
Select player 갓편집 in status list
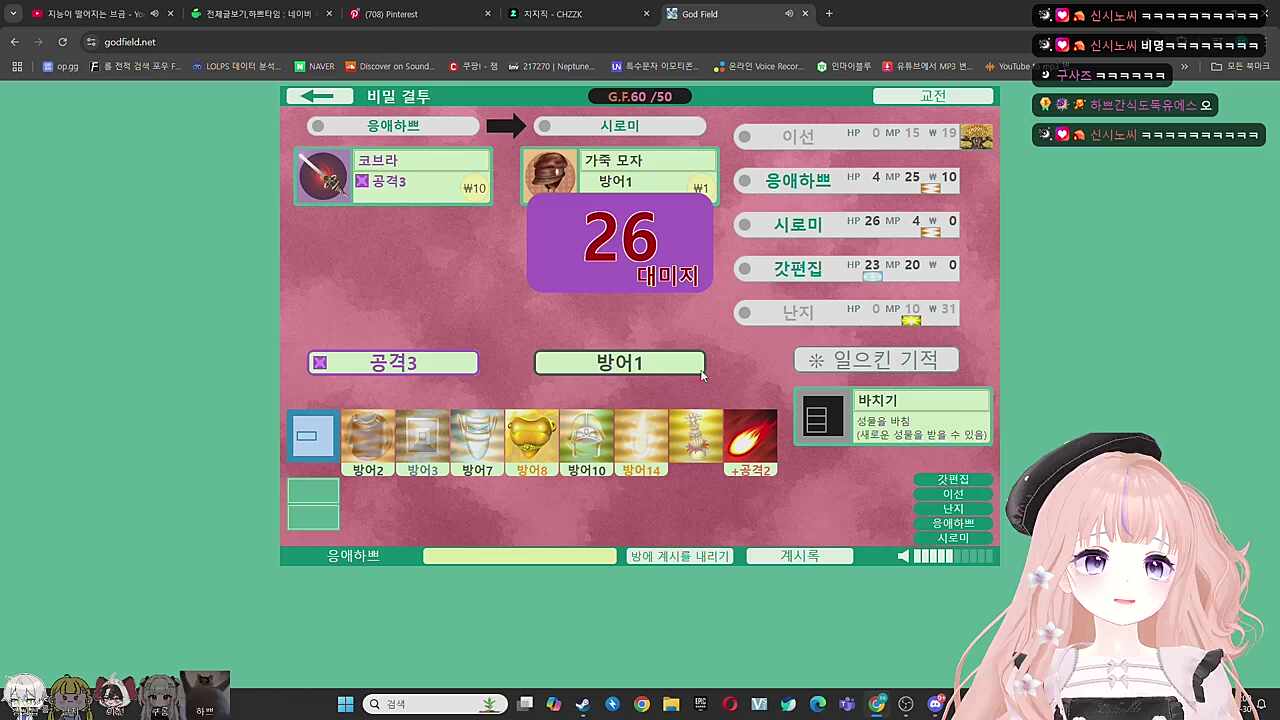tap(847, 268)
